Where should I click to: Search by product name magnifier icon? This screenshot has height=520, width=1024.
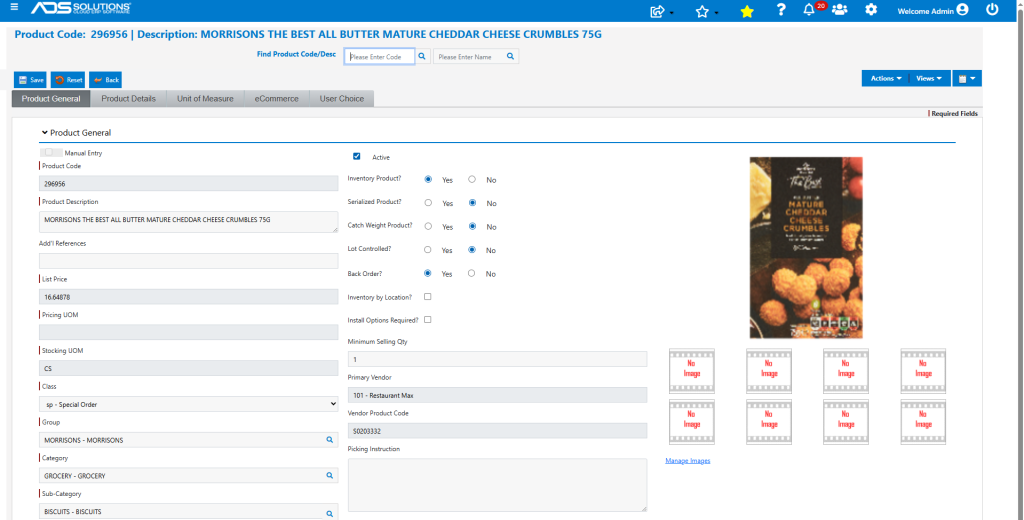pos(511,57)
